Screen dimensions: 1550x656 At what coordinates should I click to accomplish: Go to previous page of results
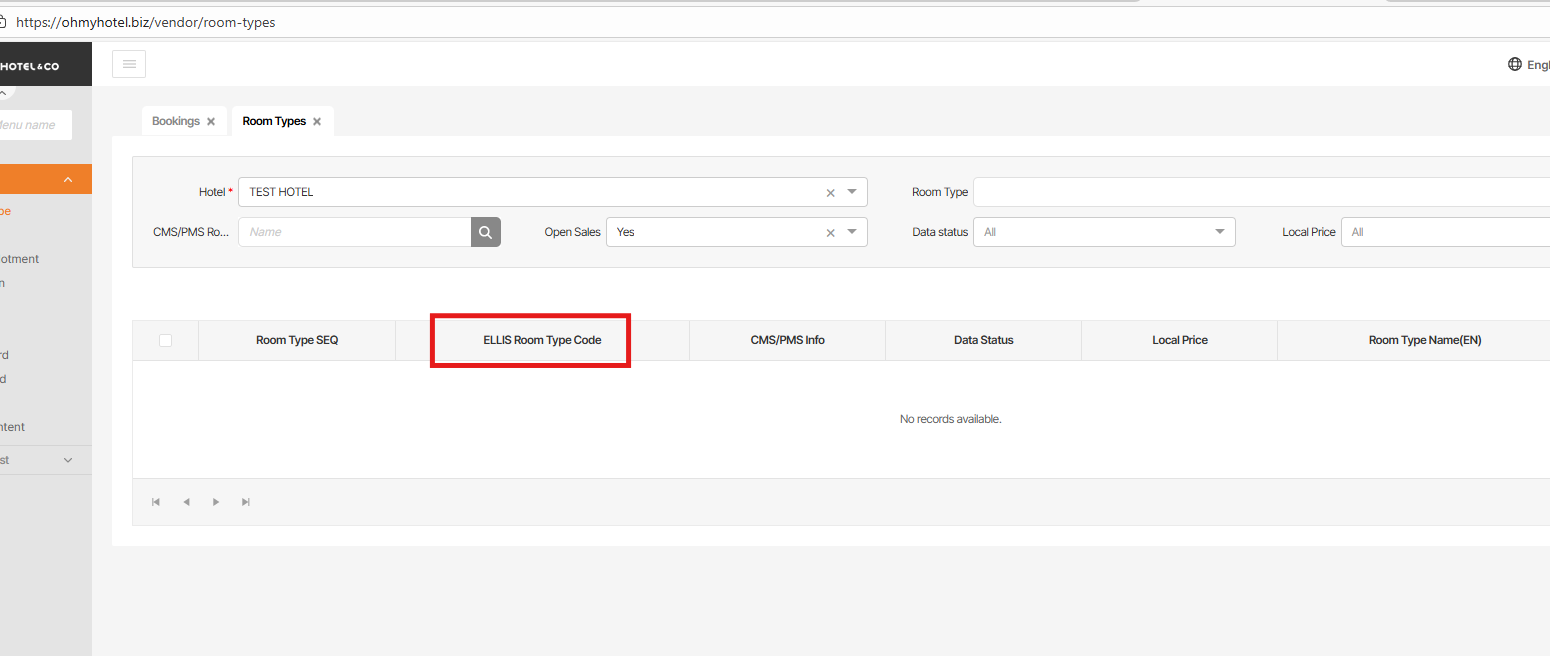point(186,502)
